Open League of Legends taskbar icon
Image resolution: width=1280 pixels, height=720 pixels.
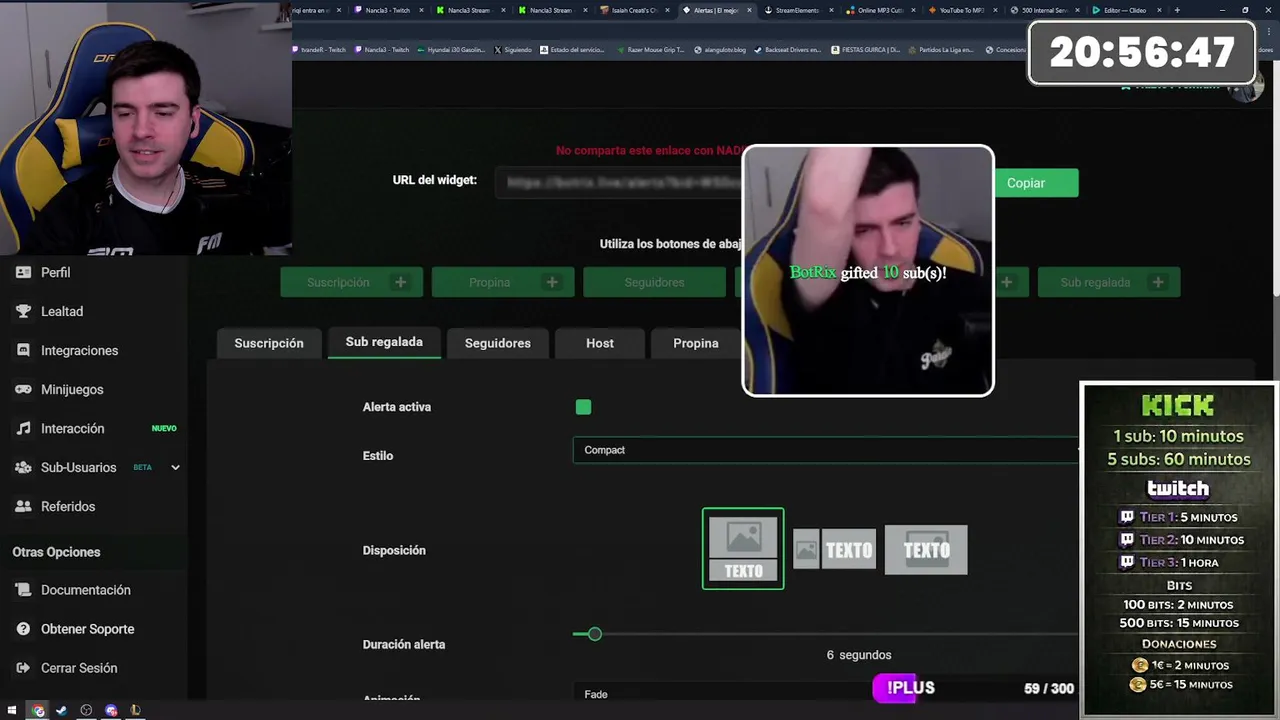pyautogui.click(x=135, y=711)
